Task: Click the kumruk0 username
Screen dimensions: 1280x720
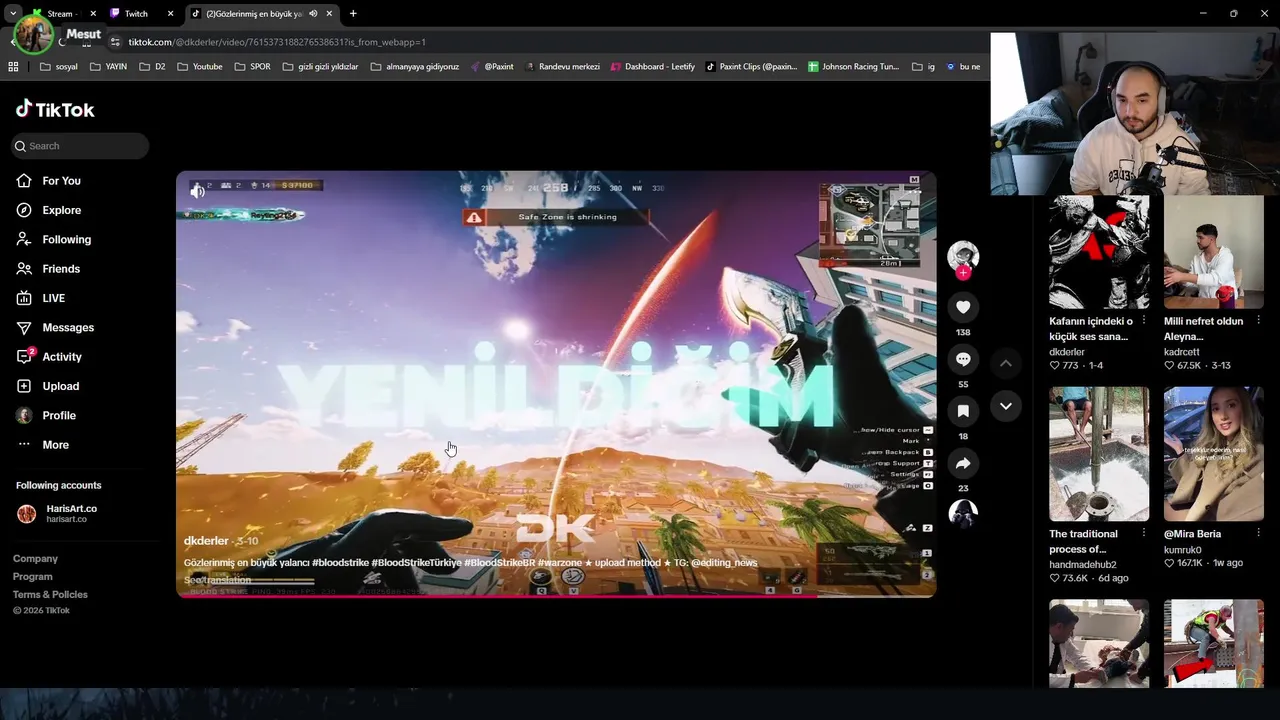Action: point(1182,550)
